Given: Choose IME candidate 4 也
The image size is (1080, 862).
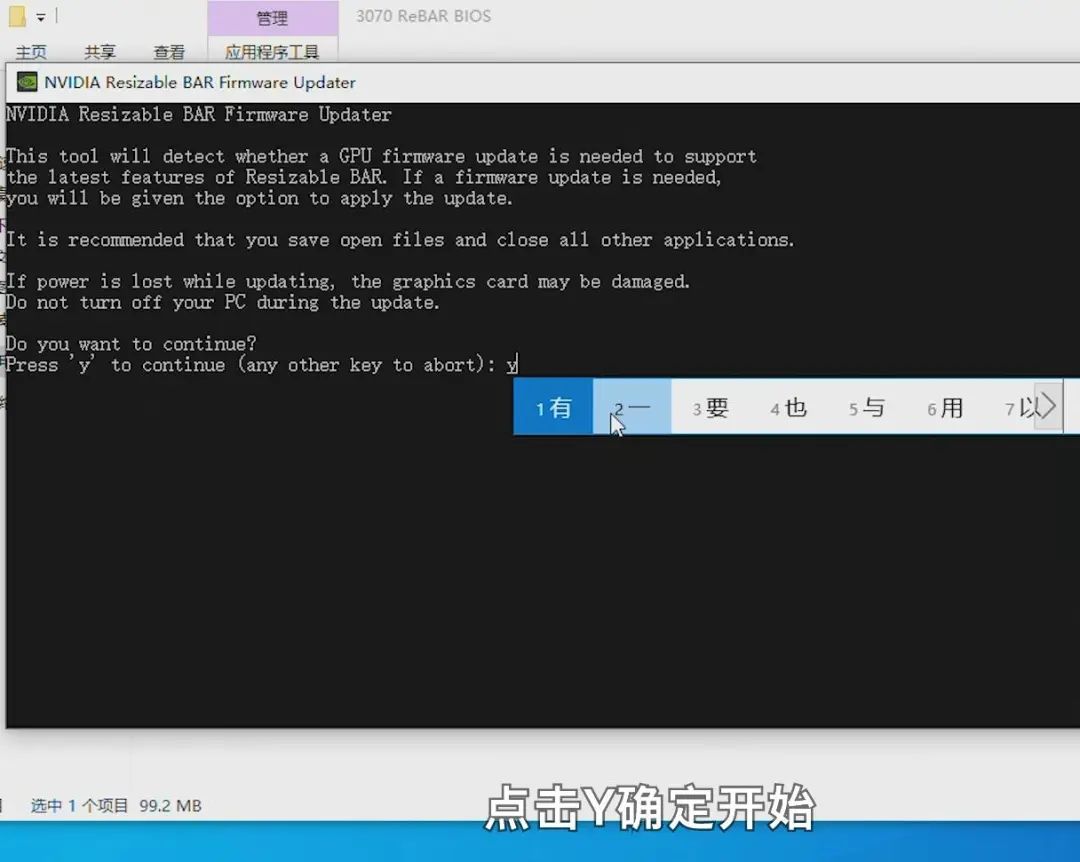Looking at the screenshot, I should [x=789, y=408].
